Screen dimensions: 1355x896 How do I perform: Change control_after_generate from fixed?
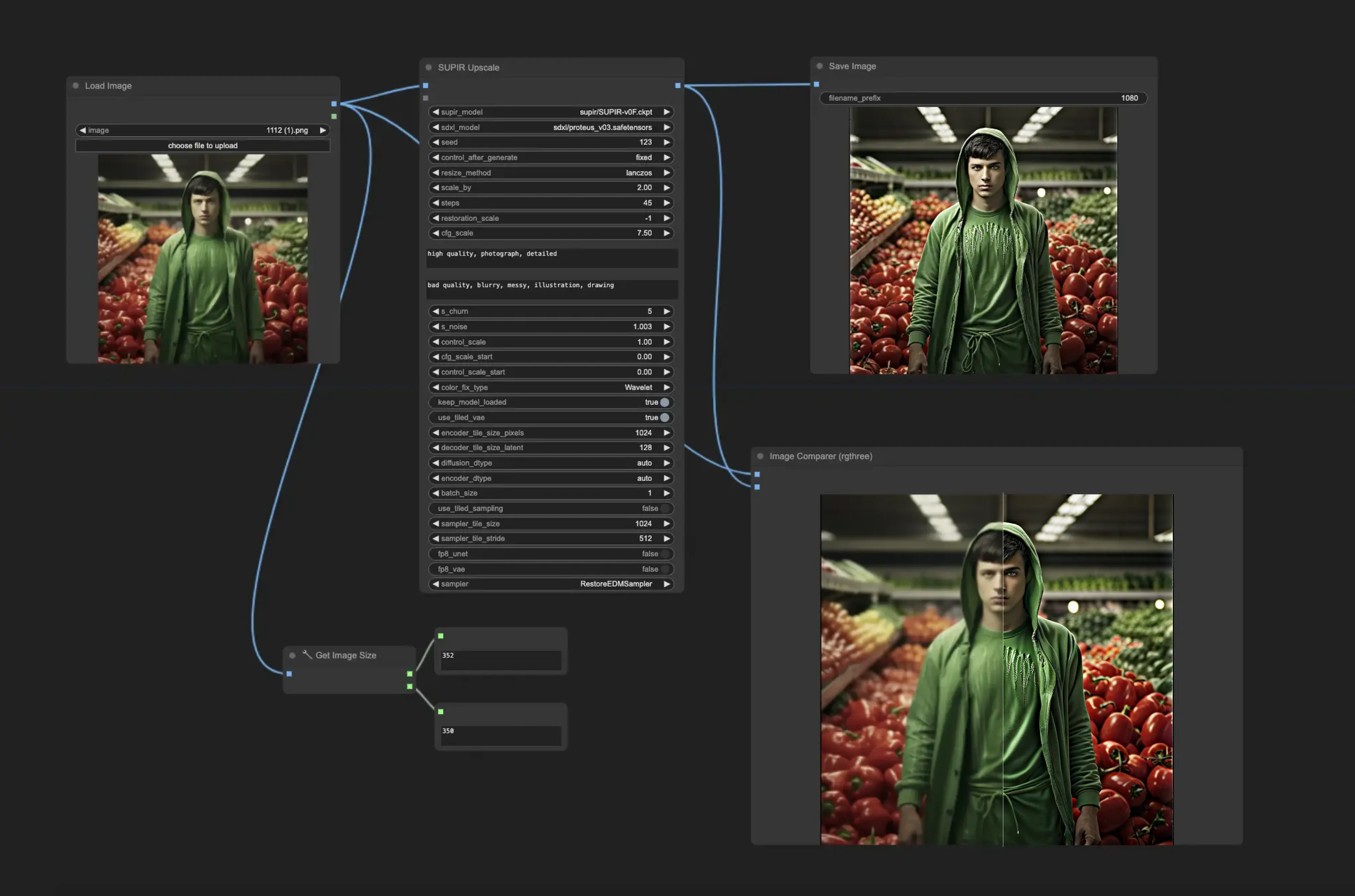551,157
